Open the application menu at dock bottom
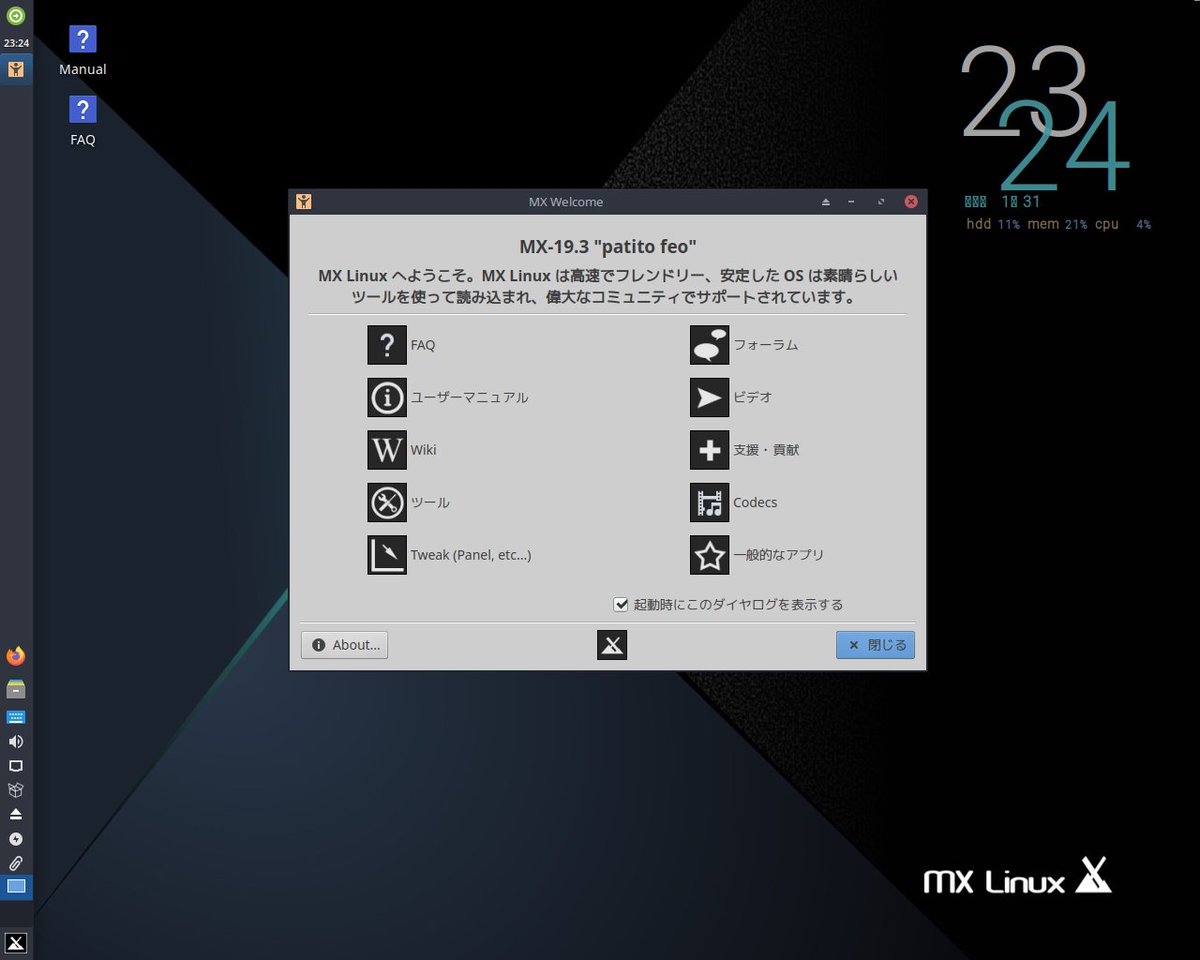 [x=15, y=941]
